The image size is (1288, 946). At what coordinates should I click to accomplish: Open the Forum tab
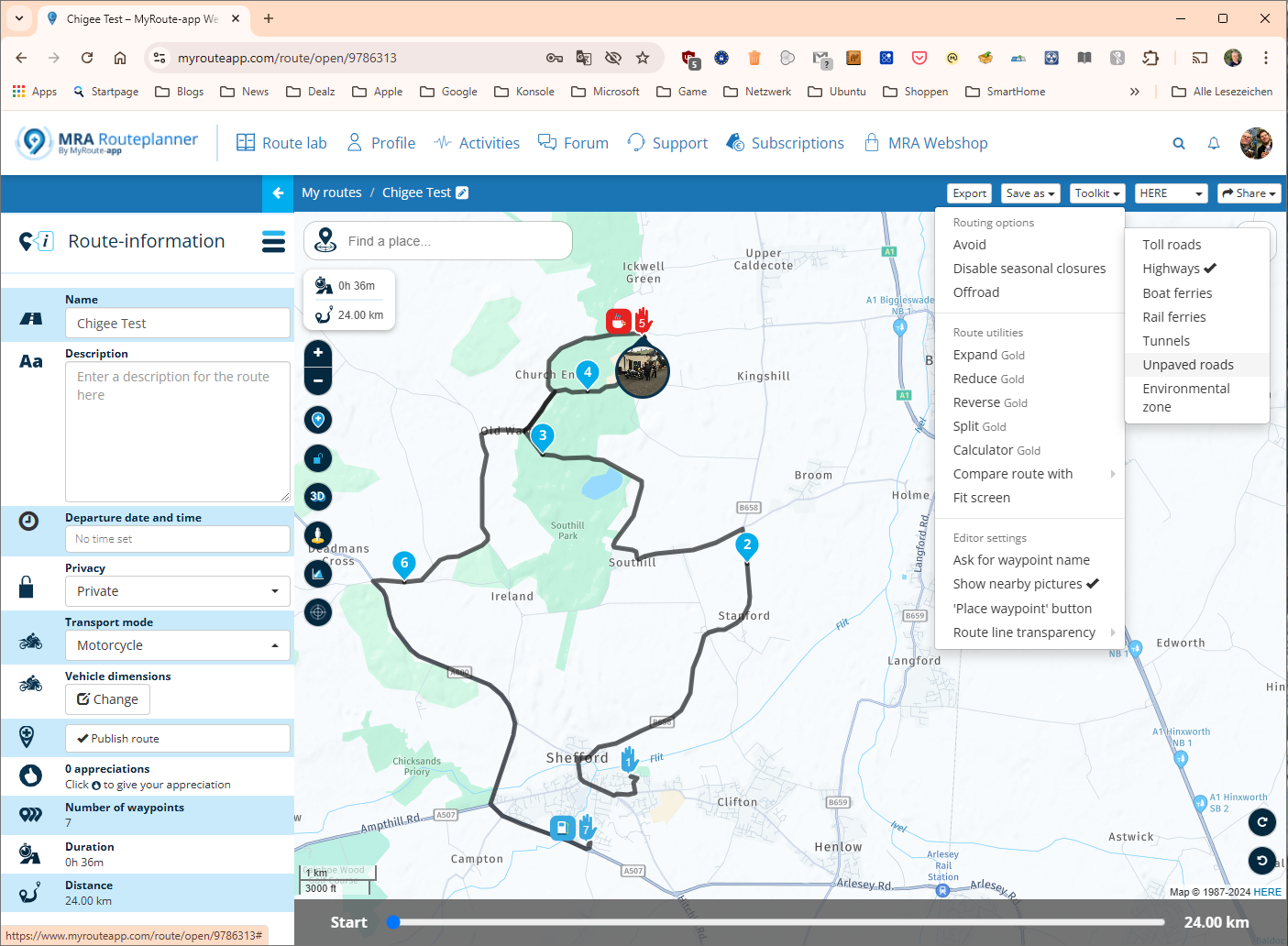tap(573, 143)
